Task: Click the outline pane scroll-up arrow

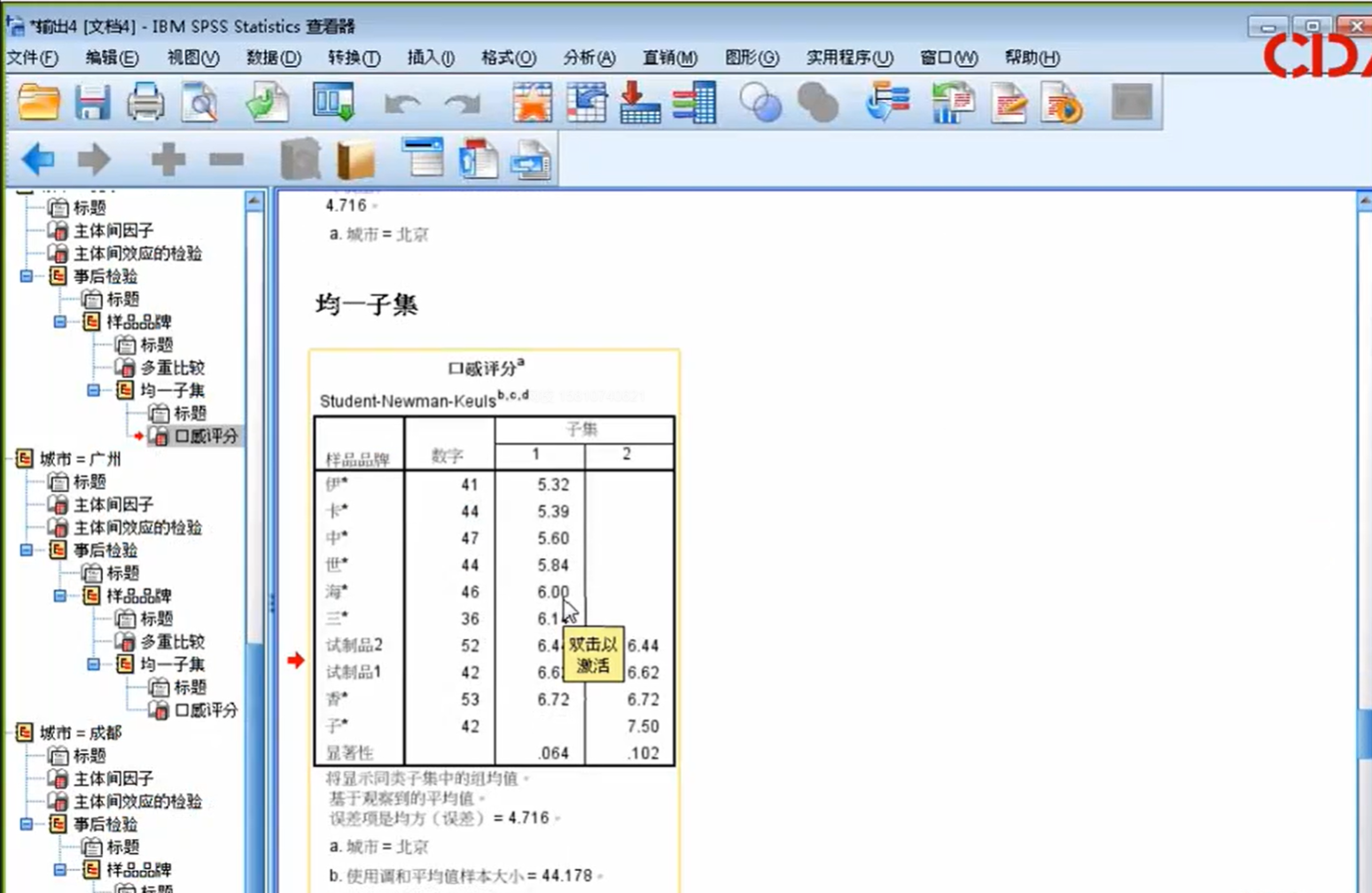Action: tap(254, 201)
